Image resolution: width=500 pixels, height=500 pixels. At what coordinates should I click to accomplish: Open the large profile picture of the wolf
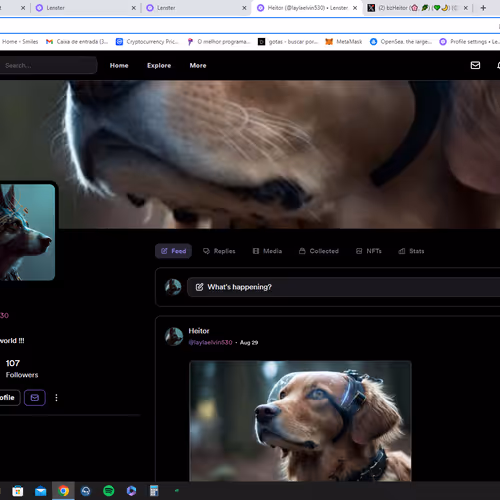(x=27, y=232)
